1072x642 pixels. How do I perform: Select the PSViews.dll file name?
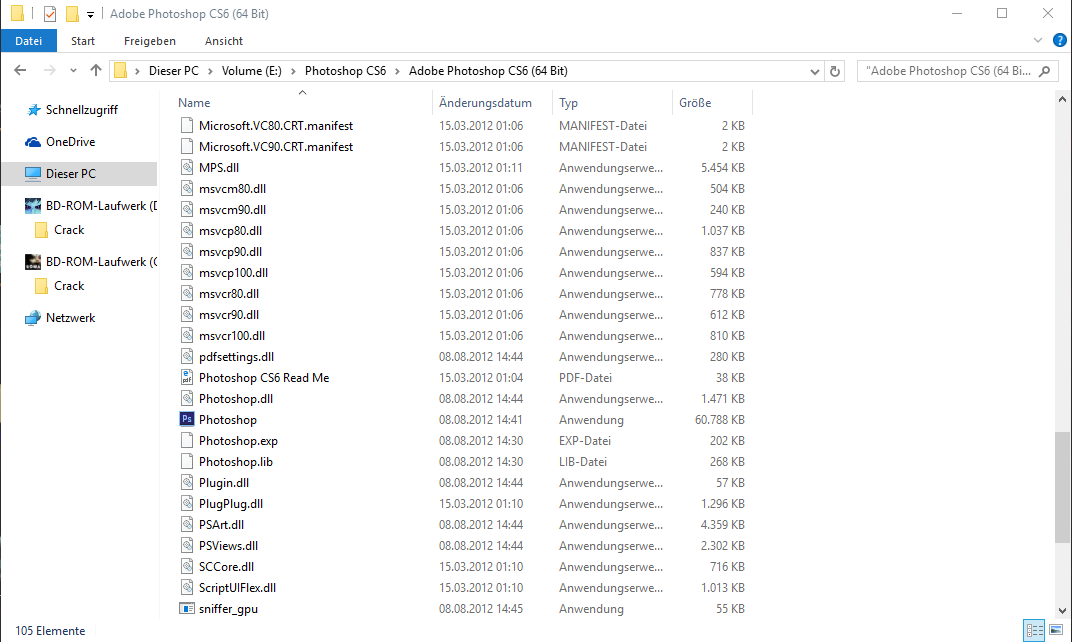pos(228,546)
